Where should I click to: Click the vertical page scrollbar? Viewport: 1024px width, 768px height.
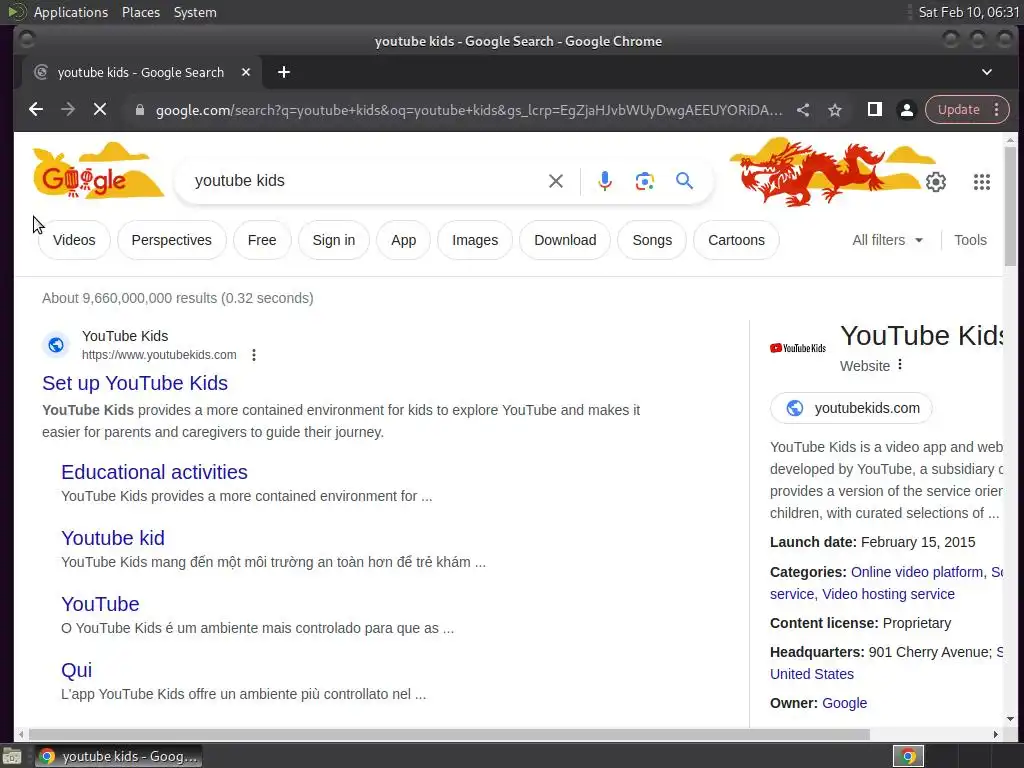1010,206
